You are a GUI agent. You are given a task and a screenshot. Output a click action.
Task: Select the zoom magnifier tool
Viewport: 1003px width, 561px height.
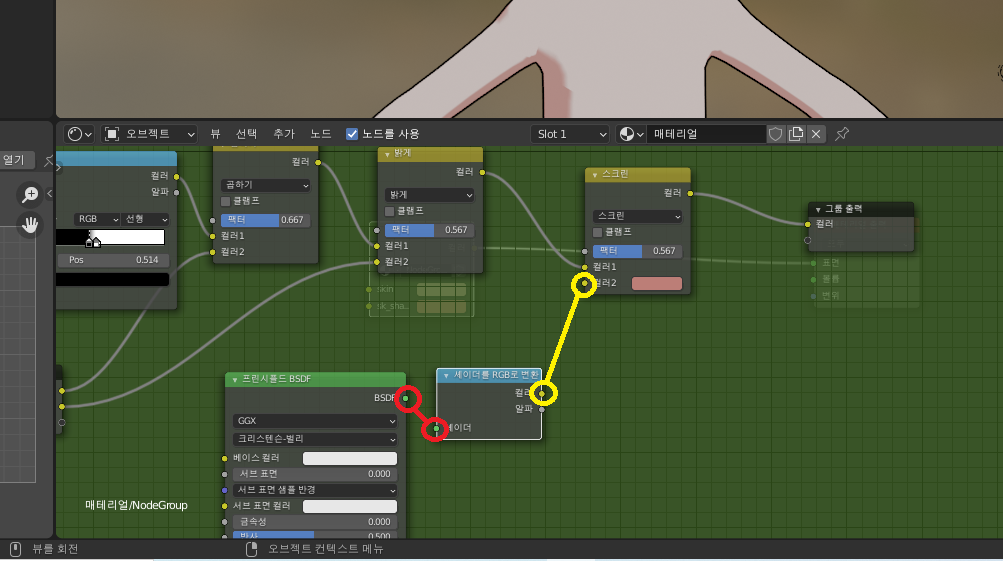pos(29,194)
